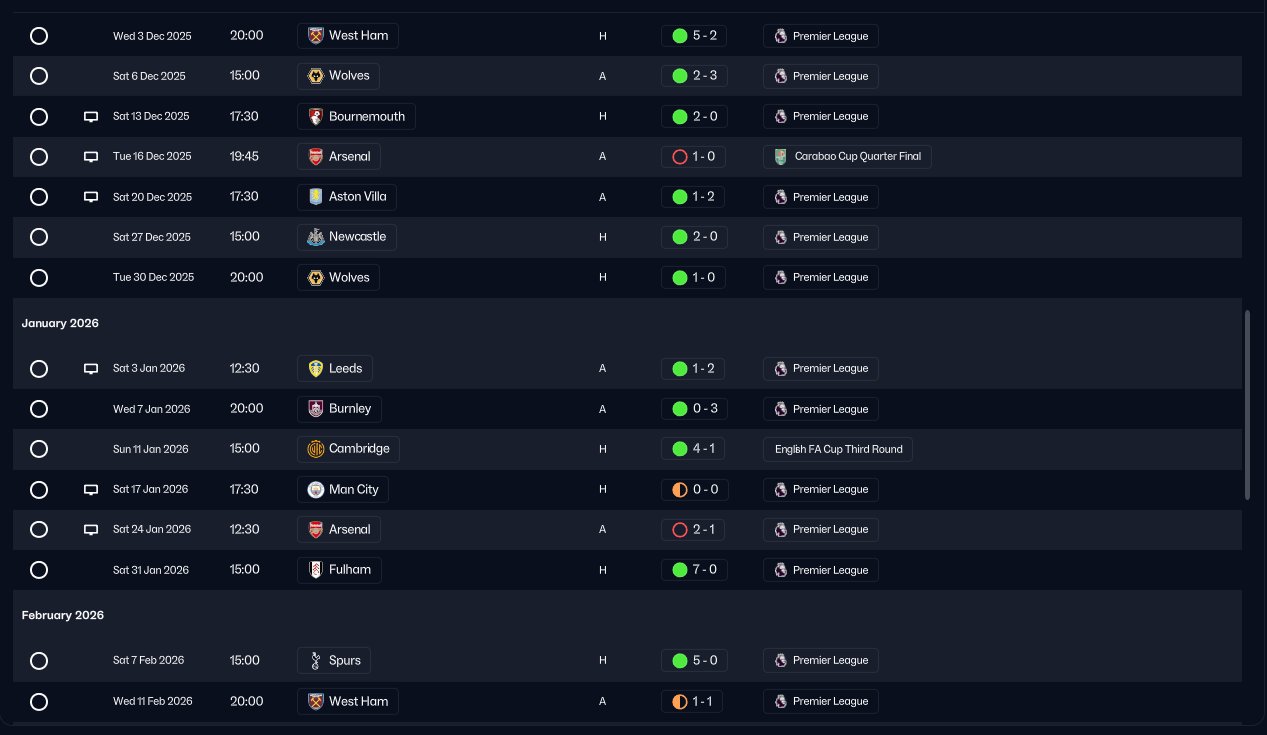Select the radio button for Aston Villa match
The height and width of the screenshot is (735, 1267).
[x=39, y=197]
